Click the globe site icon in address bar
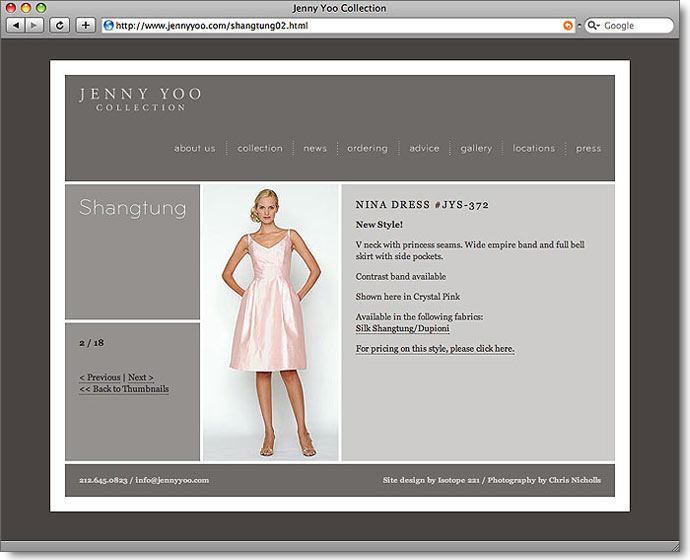The width and height of the screenshot is (690, 560). tap(108, 26)
